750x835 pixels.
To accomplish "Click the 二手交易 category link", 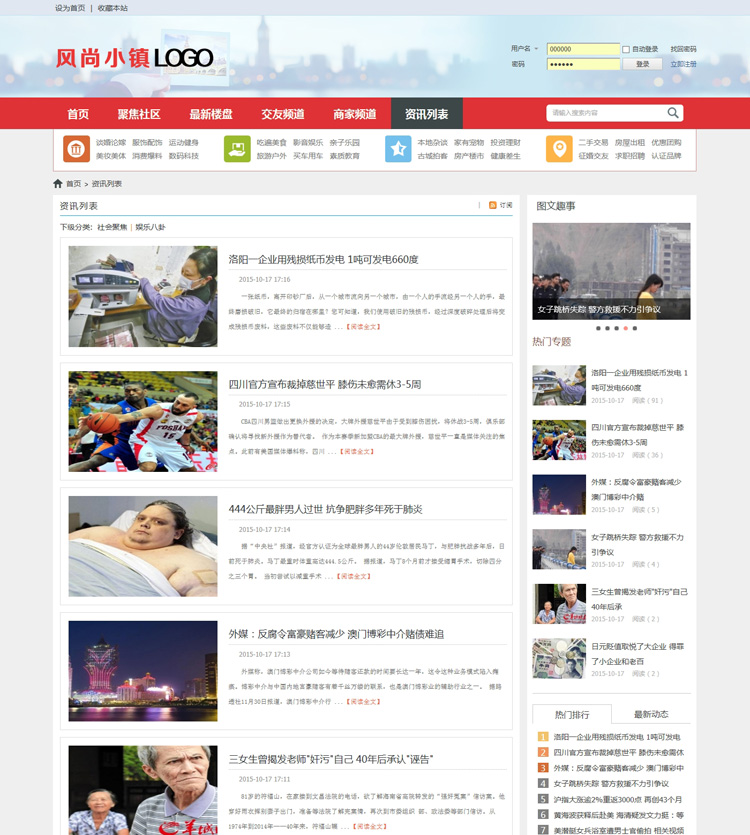I will click(593, 143).
